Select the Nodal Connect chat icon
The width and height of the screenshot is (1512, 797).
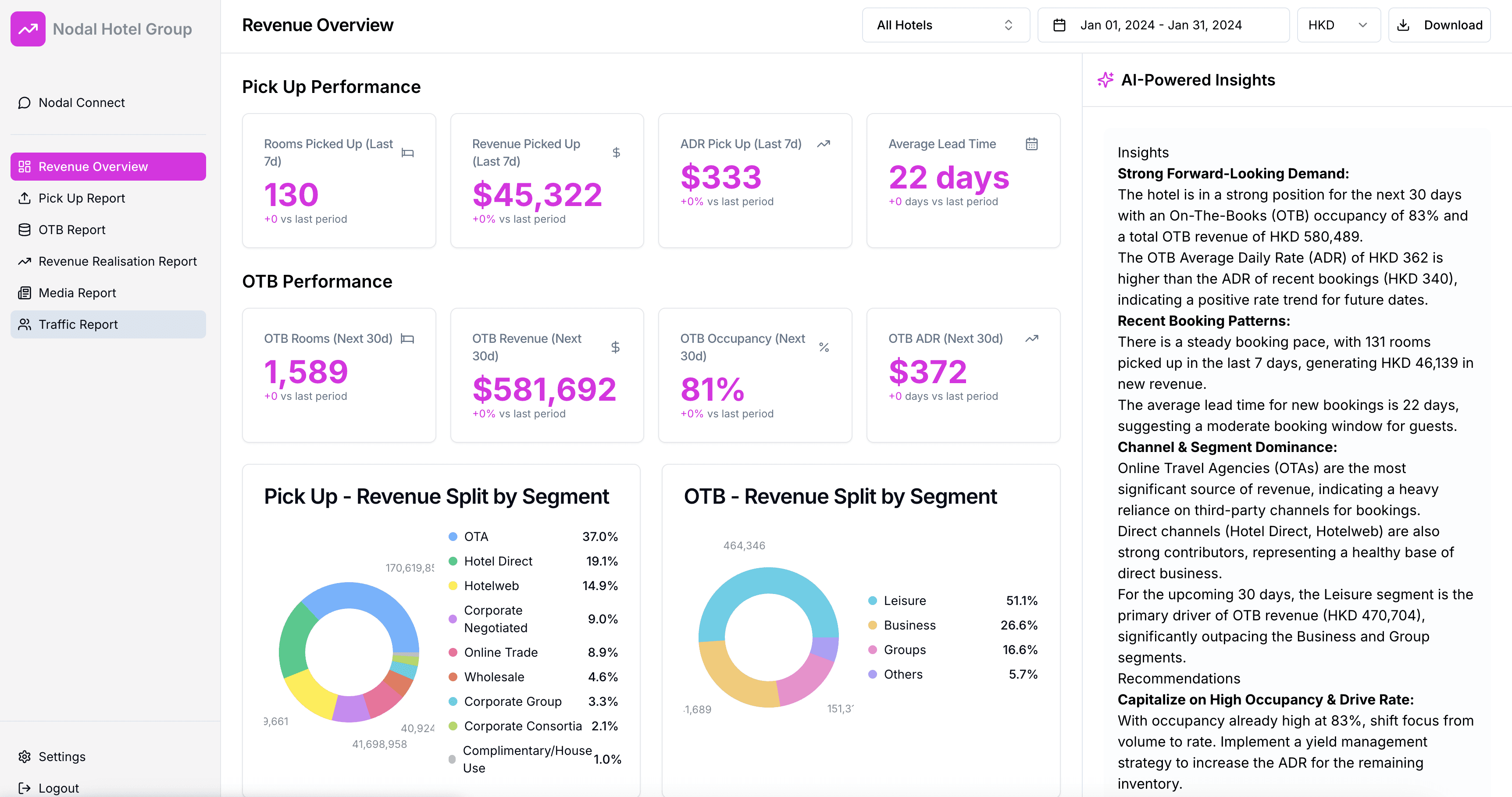pos(24,103)
